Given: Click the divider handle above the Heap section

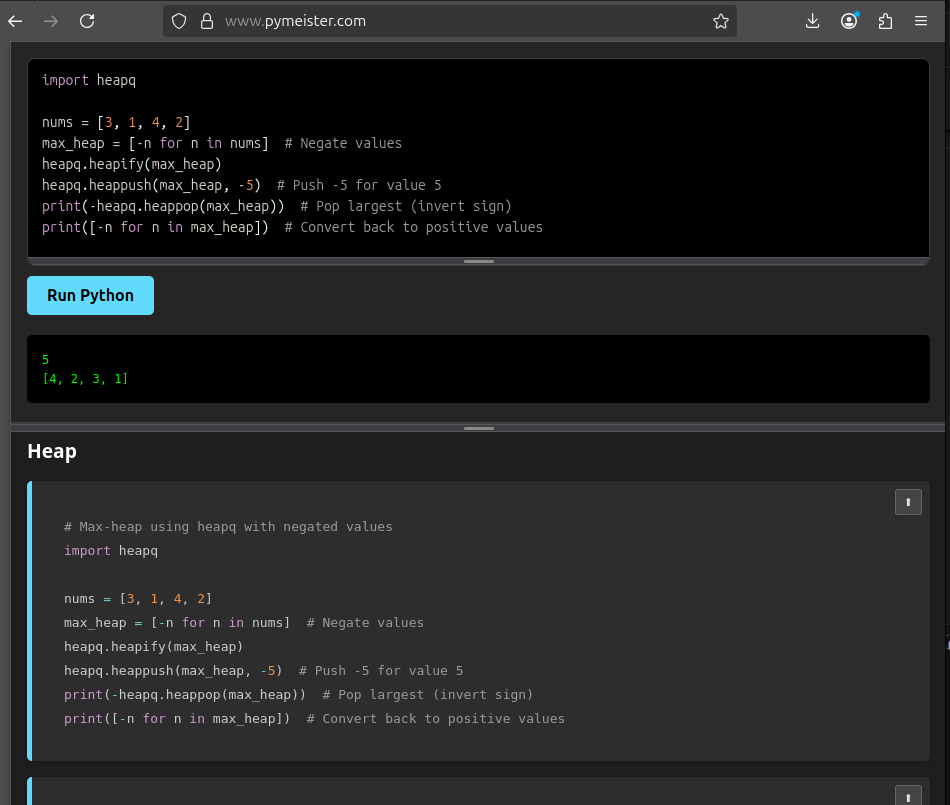Looking at the screenshot, I should [x=478, y=428].
